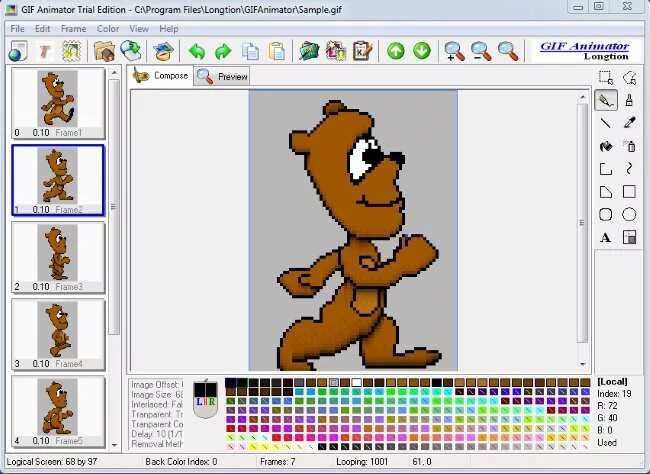The height and width of the screenshot is (474, 650).
Task: Click the plain magnifier zoom icon
Action: click(508, 51)
